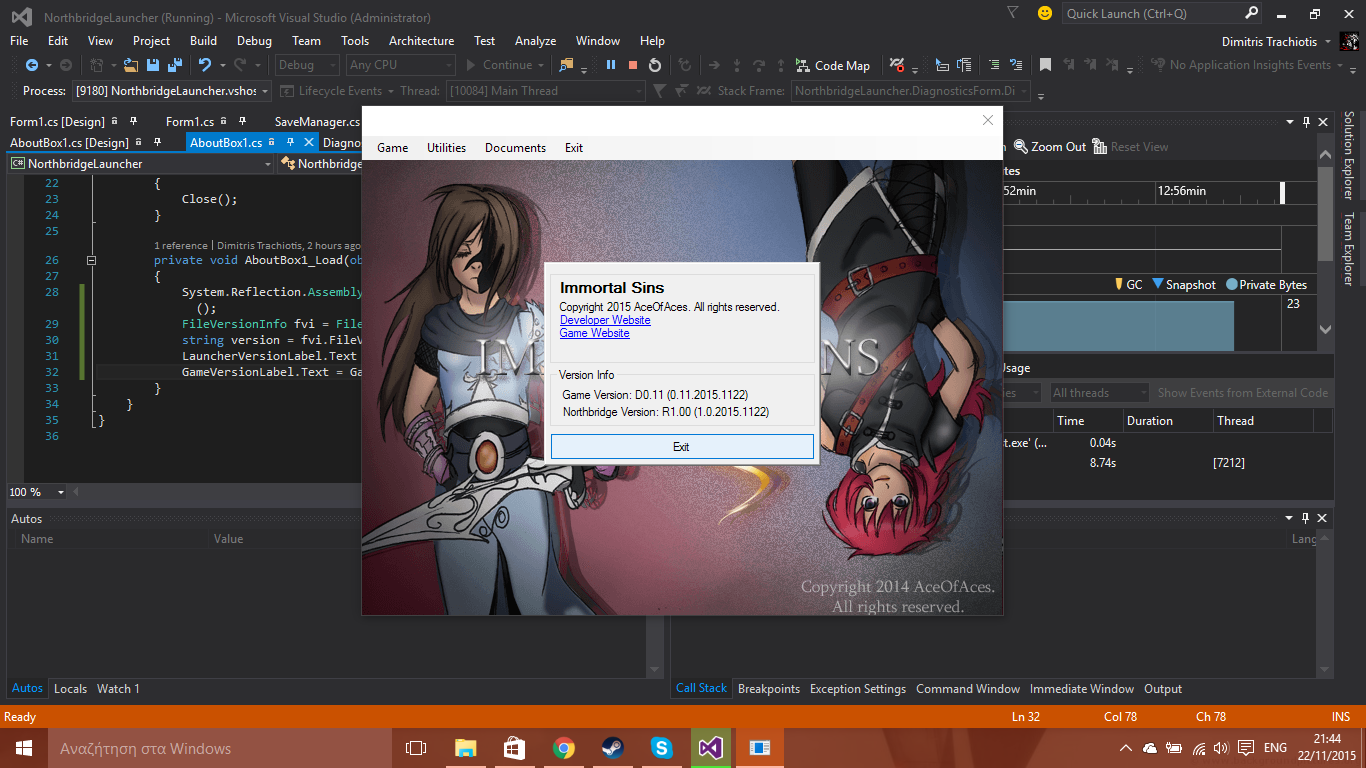Click the Developer Website link
Viewport: 1366px width, 768px height.
point(605,320)
